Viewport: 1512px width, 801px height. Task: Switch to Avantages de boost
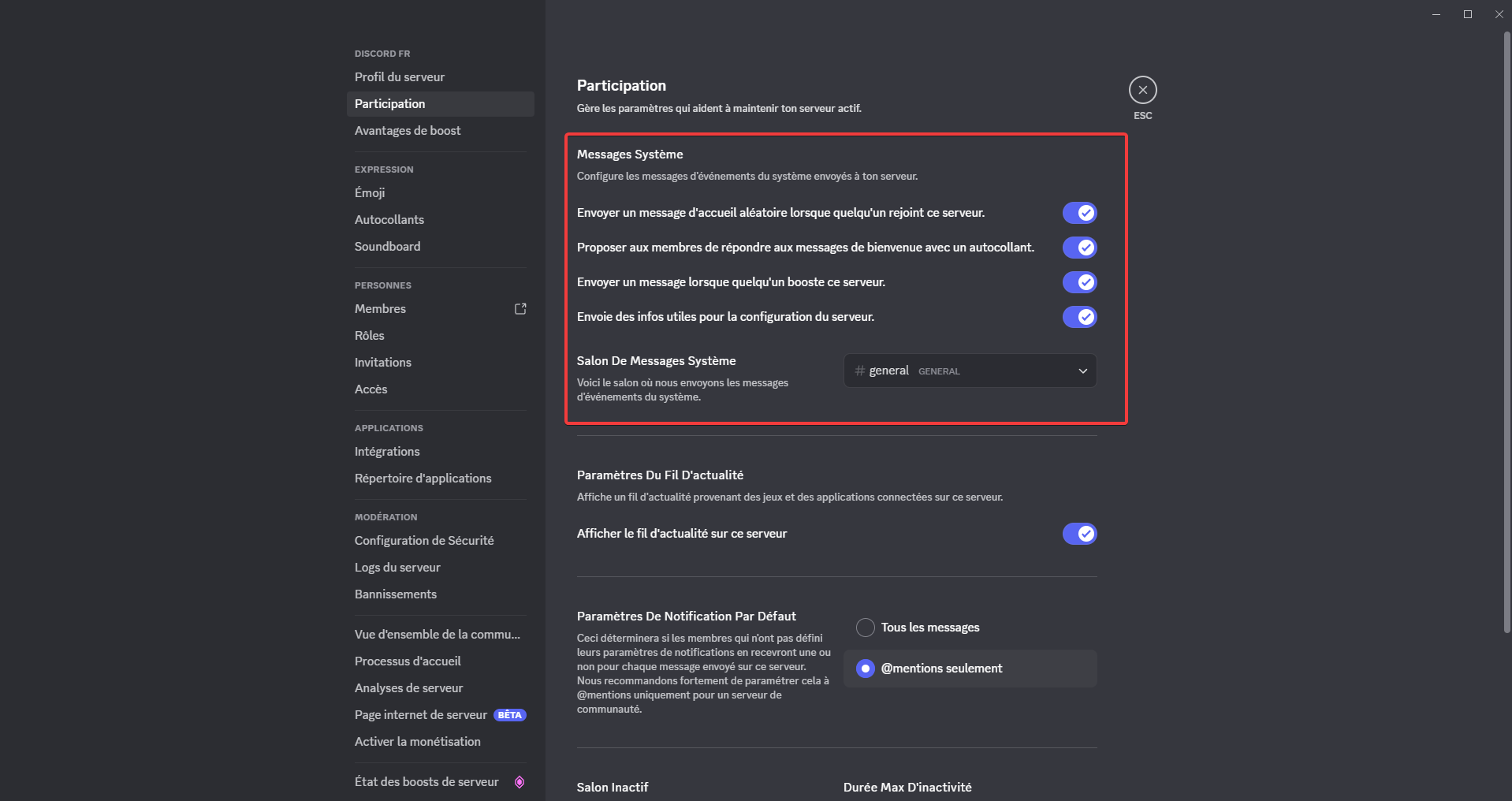(408, 130)
